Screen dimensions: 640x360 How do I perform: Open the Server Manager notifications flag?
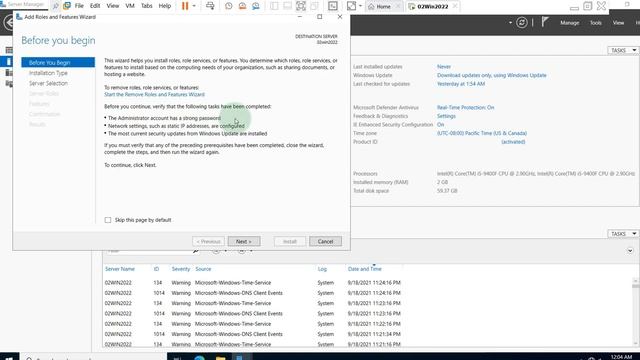pos(544,22)
